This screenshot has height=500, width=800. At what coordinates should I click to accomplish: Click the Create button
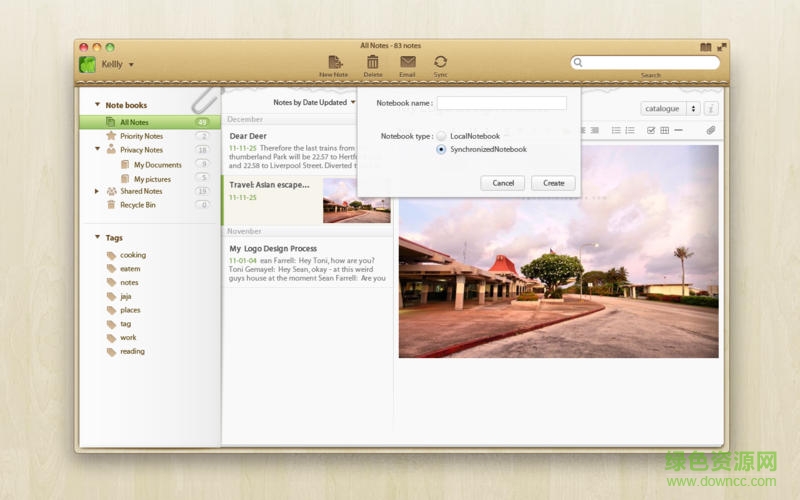(x=553, y=183)
